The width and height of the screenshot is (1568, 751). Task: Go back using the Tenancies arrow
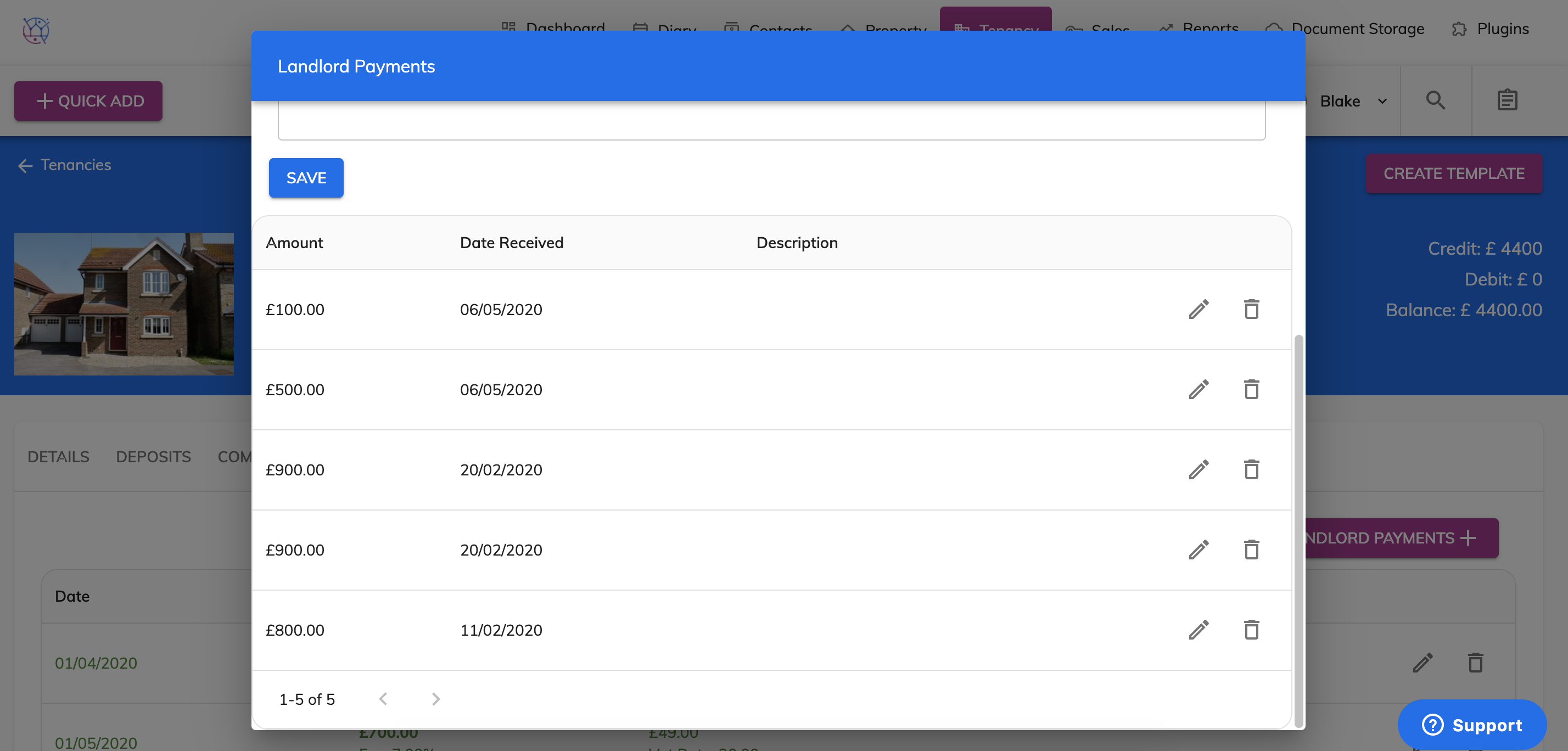pos(25,165)
